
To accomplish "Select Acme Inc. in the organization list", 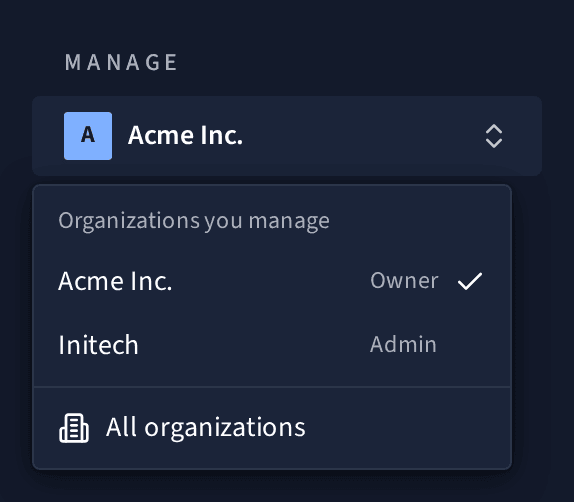I will coord(272,281).
